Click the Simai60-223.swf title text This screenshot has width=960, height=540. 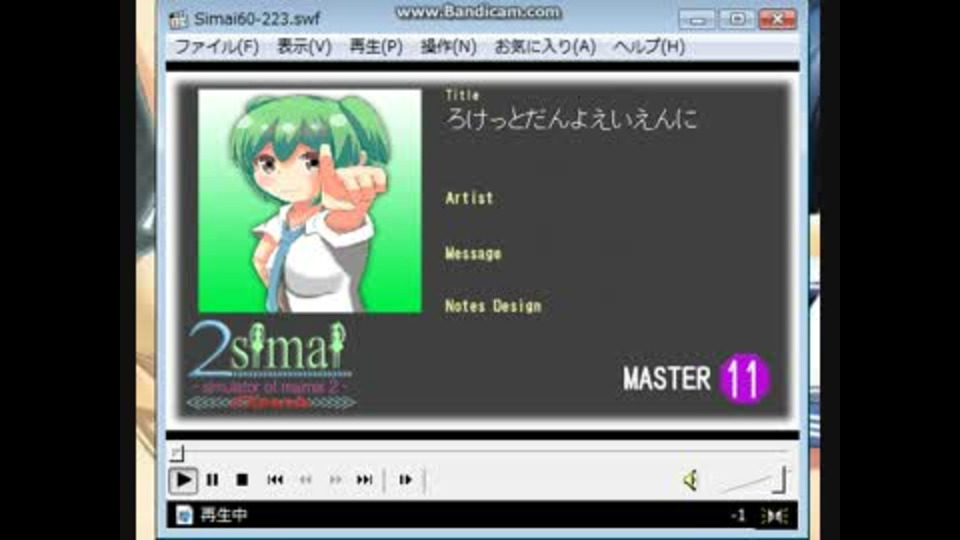(257, 19)
